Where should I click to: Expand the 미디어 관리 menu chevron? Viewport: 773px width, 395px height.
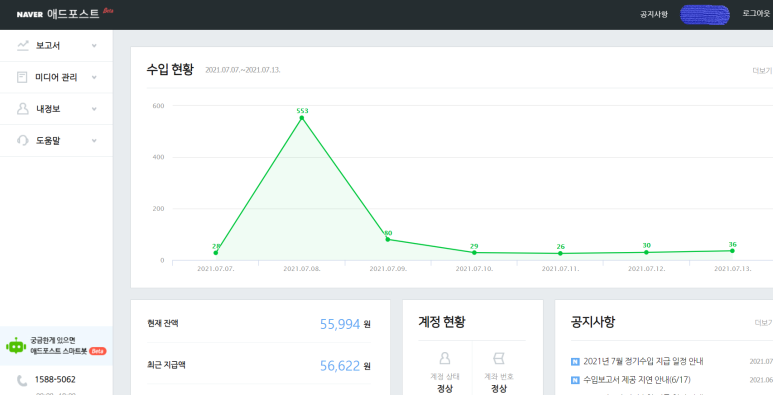(94, 77)
